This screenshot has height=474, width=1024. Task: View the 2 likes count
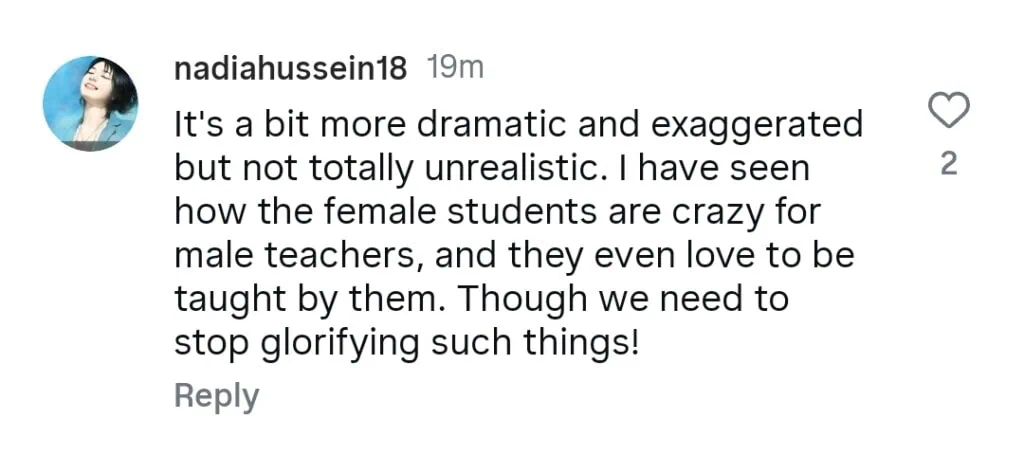[949, 164]
